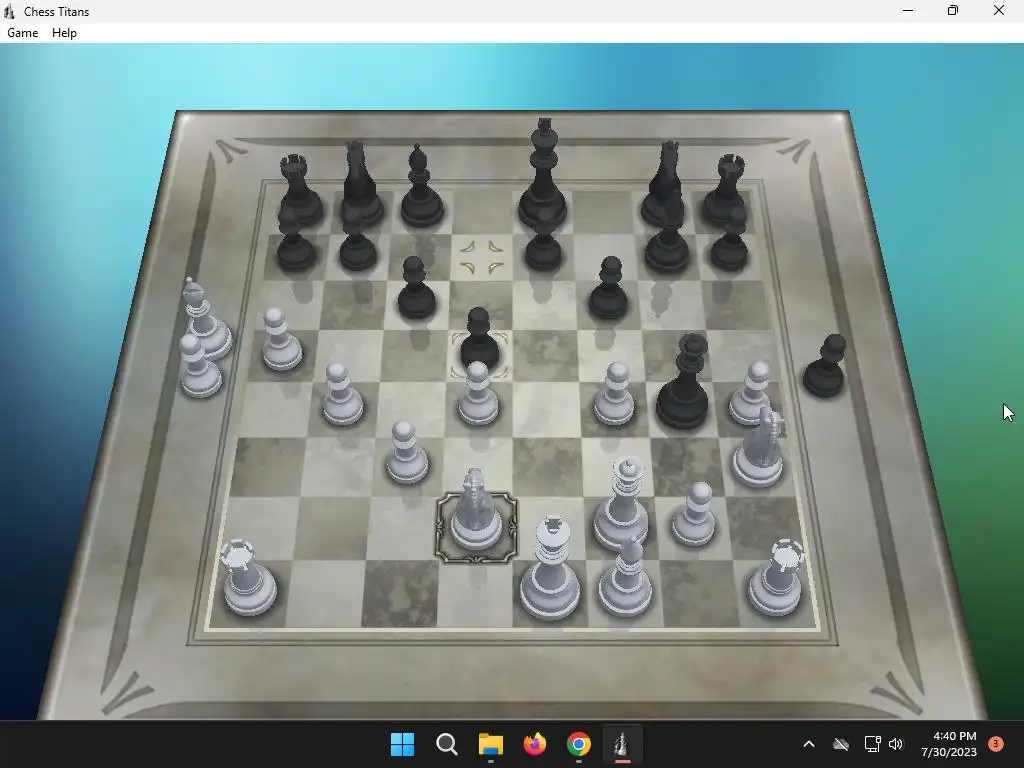1024x768 pixels.
Task: Select the white pawn on a5
Action: [x=282, y=340]
